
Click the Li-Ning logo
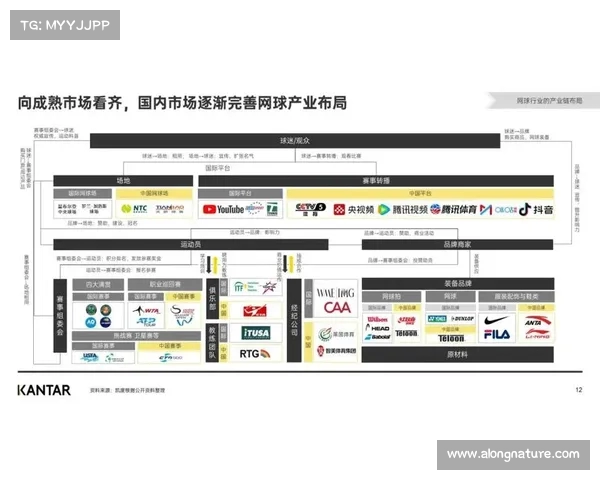pyautogui.click(x=538, y=334)
